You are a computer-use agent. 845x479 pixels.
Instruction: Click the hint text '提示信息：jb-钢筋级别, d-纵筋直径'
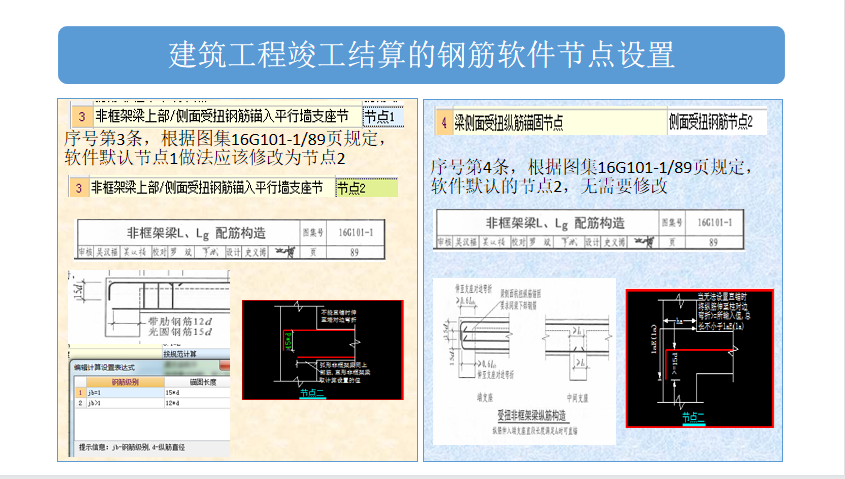click(x=131, y=447)
